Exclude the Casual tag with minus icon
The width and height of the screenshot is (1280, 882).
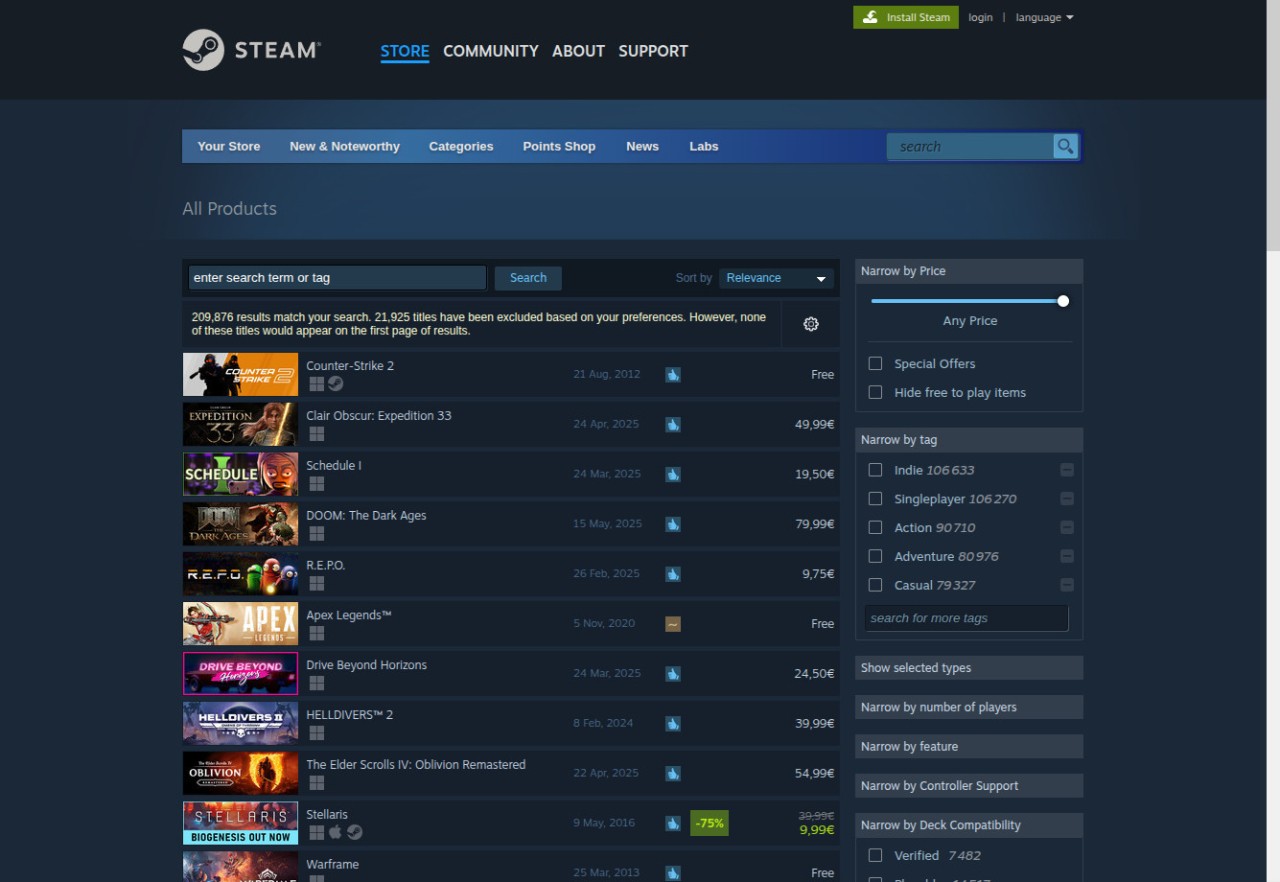(x=1067, y=585)
